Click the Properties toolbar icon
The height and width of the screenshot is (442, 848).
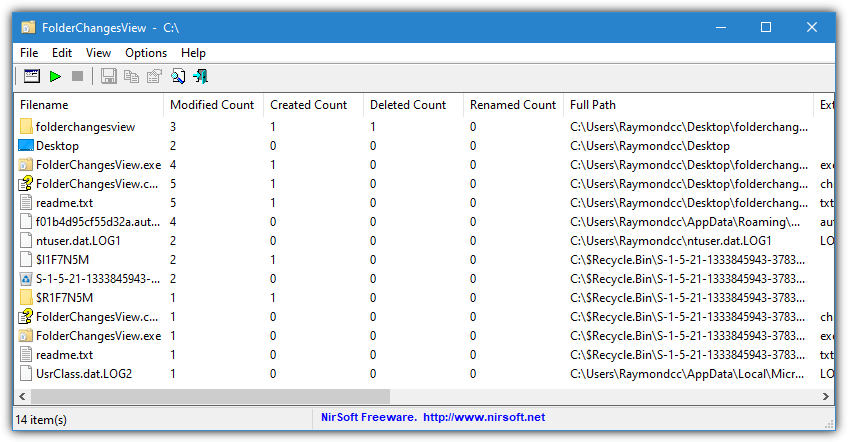pos(155,76)
